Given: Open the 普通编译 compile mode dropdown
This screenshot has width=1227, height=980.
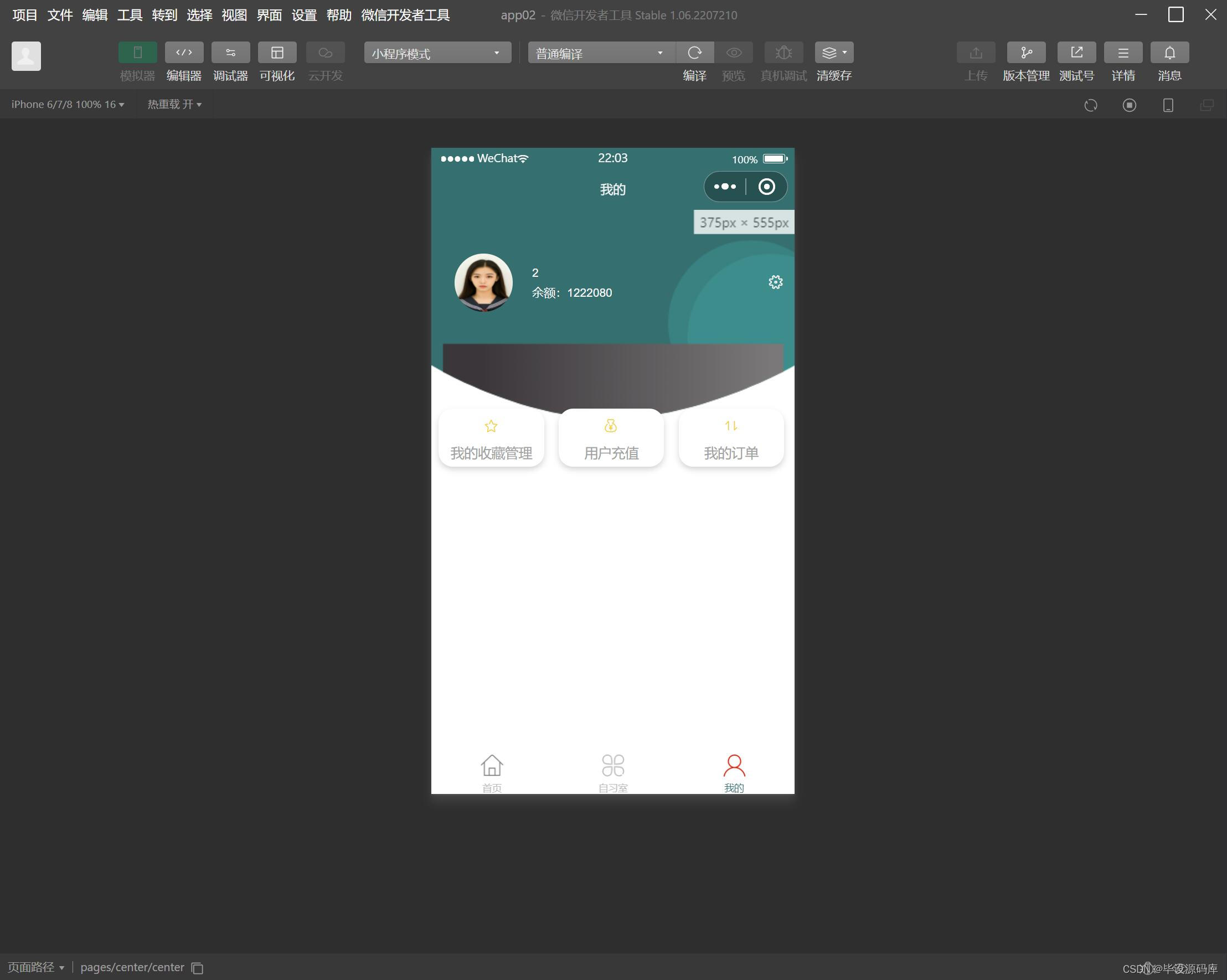Looking at the screenshot, I should (x=600, y=53).
